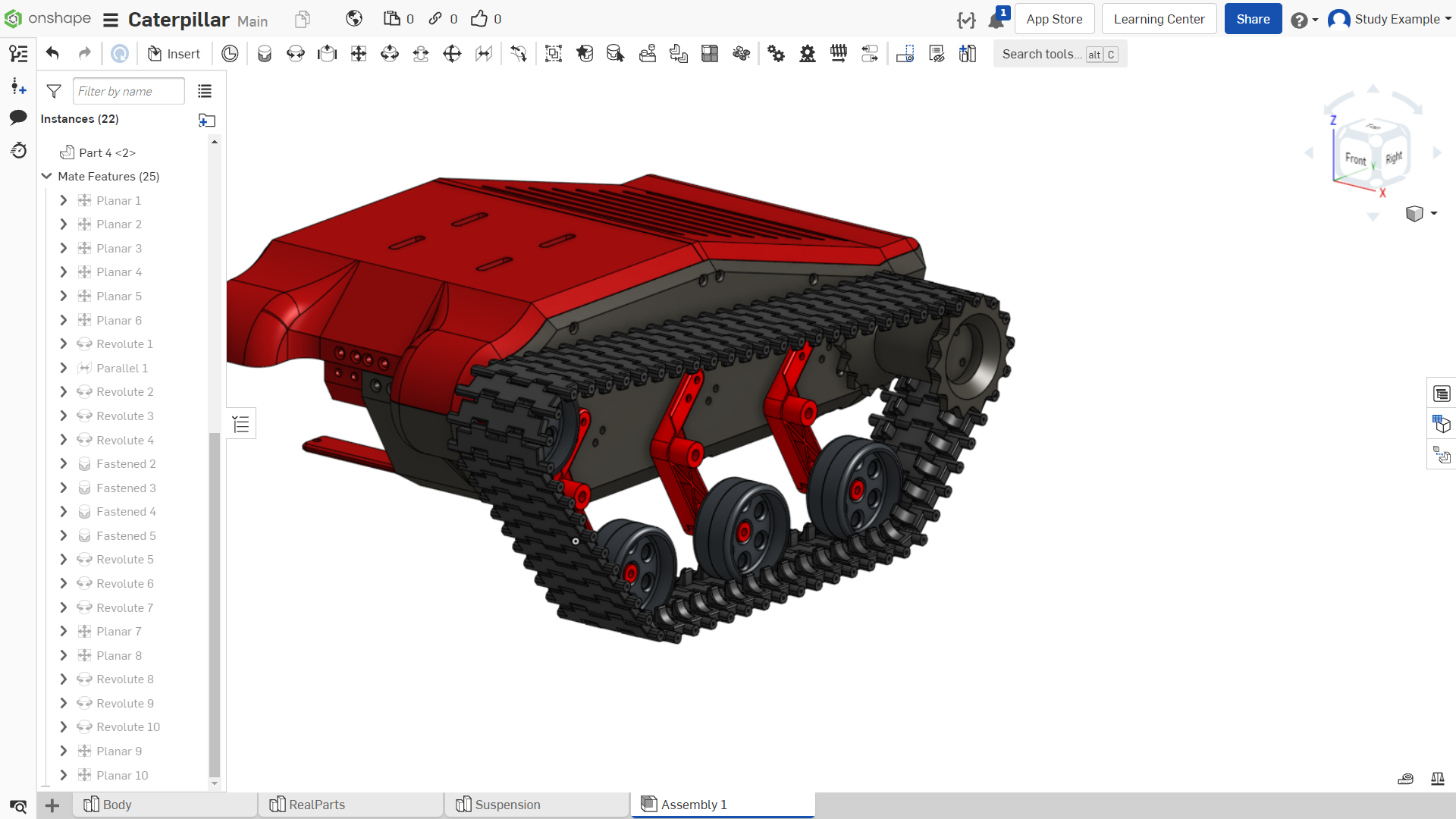Select Fastened 5 in the mate list
Screen dimensions: 1456x819
[x=127, y=536]
